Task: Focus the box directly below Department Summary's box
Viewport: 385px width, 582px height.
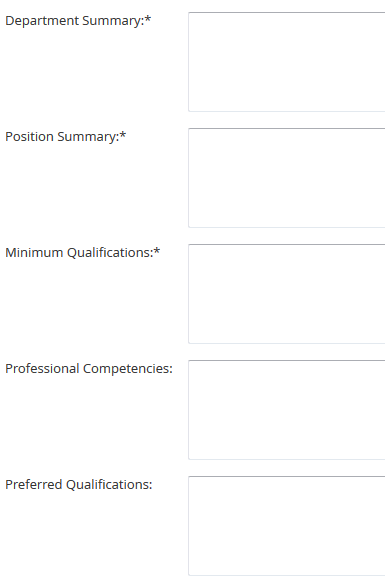Action: (x=287, y=178)
